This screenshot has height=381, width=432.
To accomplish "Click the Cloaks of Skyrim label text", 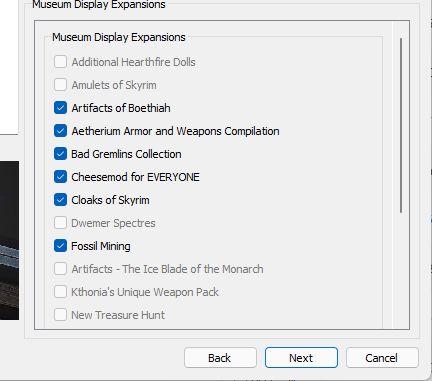I will pos(110,200).
